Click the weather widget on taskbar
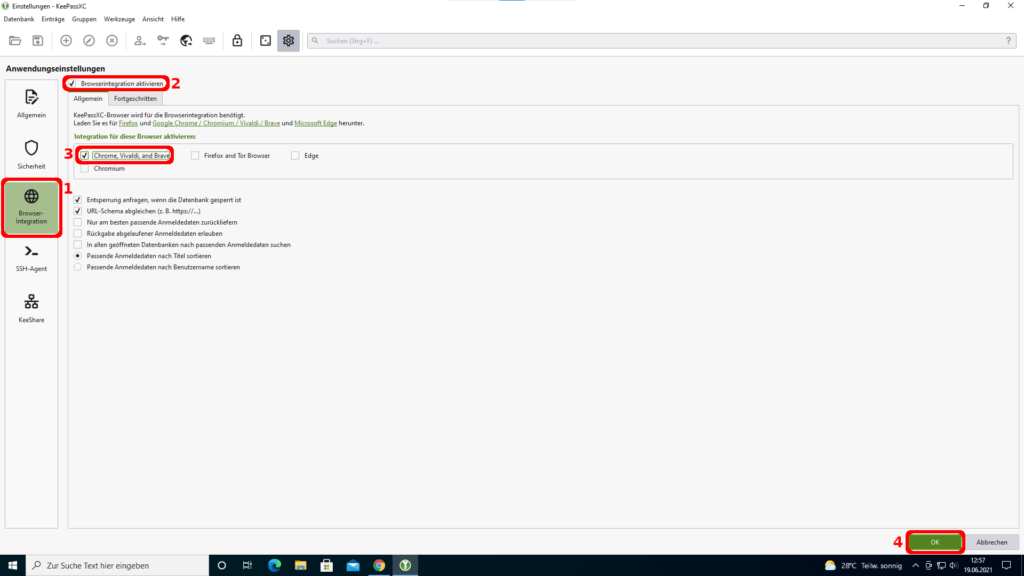Image resolution: width=1024 pixels, height=576 pixels. (863, 566)
